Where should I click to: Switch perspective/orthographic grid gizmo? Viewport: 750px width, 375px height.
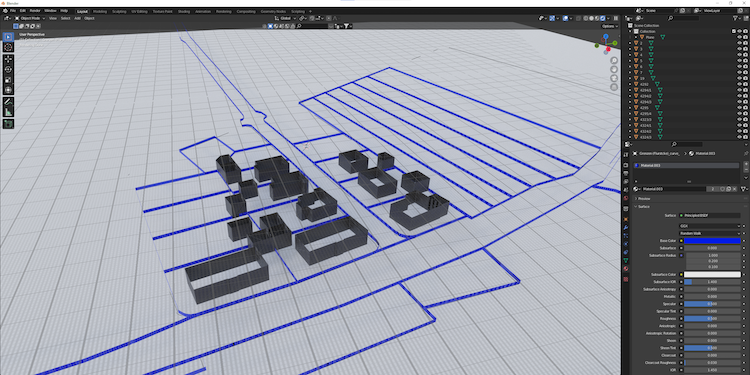pos(614,87)
